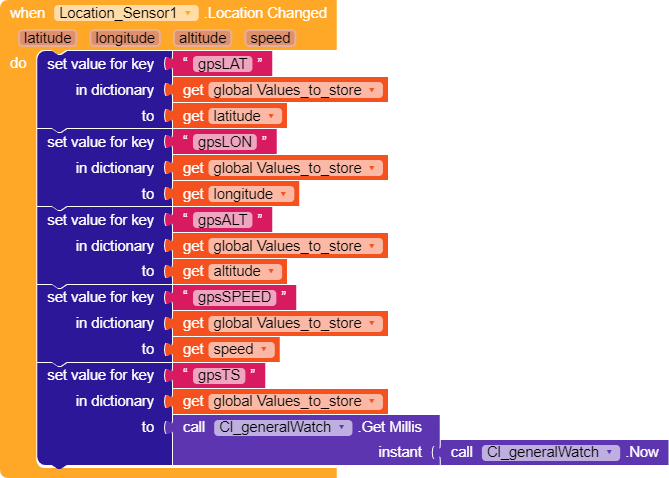This screenshot has width=669, height=478.
Task: Select 'set value for key' block for gpsLON
Action: pyautogui.click(x=100, y=142)
